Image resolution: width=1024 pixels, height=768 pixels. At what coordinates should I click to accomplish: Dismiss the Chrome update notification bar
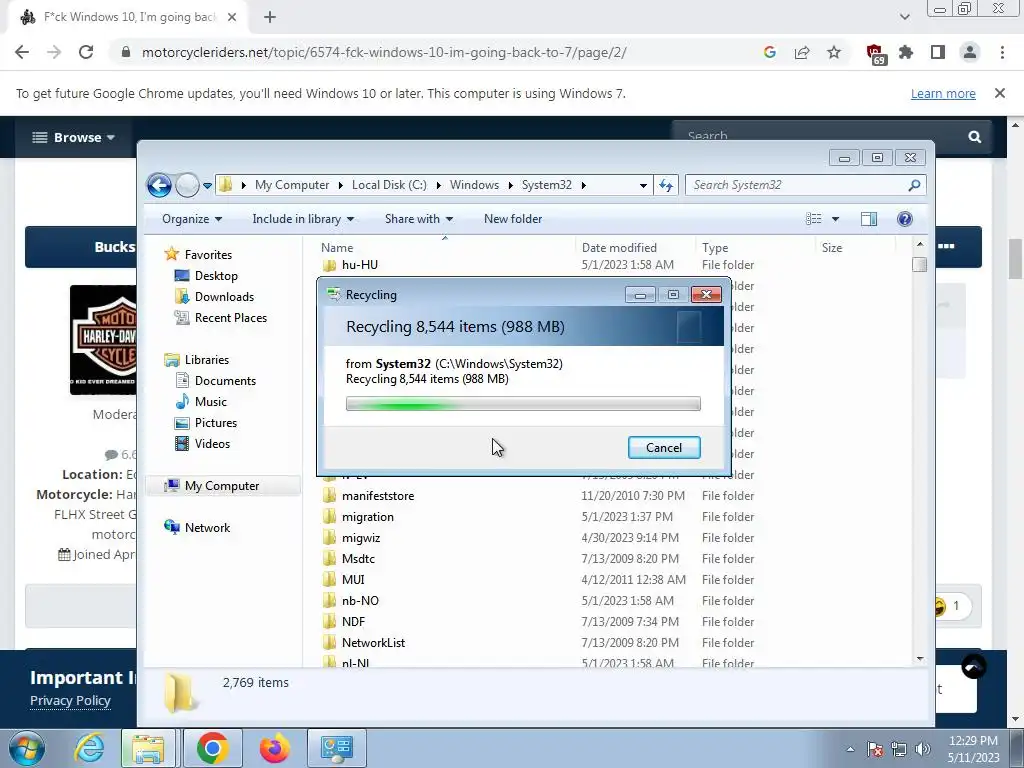(1000, 93)
